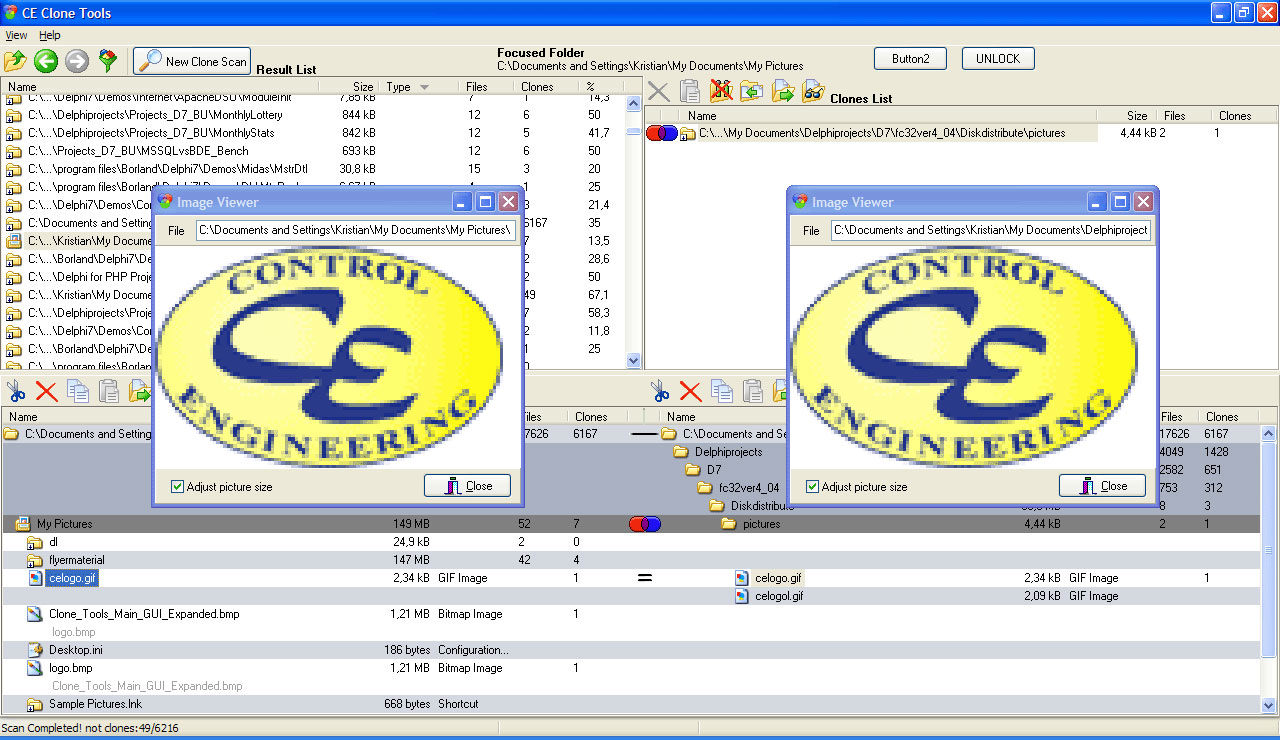
Task: Open the Help menu
Action: [x=49, y=35]
